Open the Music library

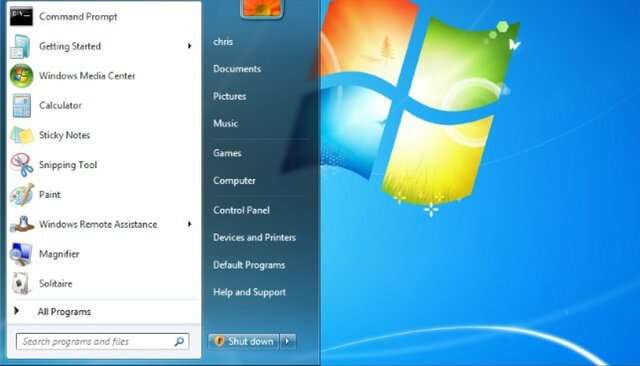(225, 123)
